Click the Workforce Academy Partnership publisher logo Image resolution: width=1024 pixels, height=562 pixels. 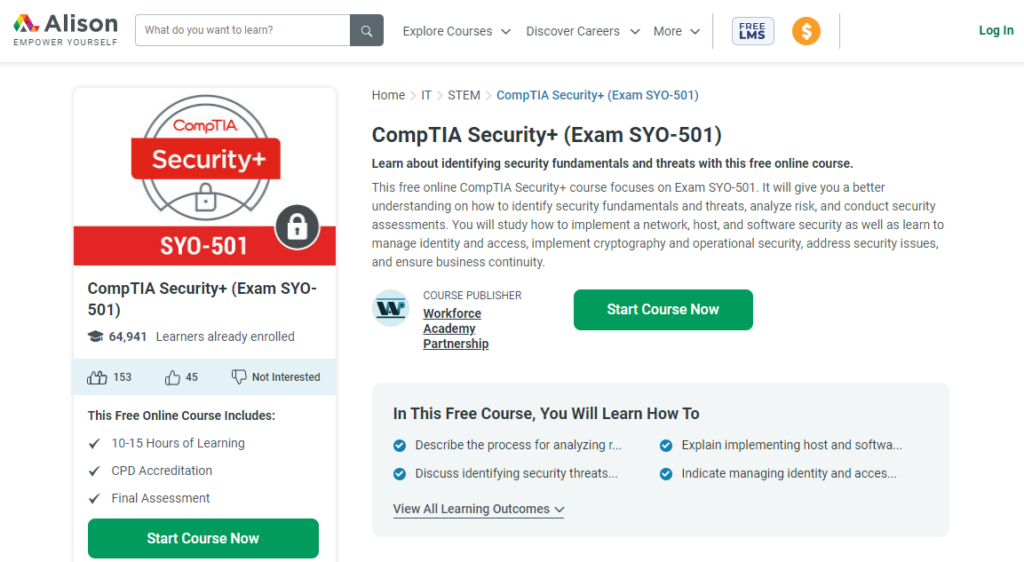coord(391,308)
